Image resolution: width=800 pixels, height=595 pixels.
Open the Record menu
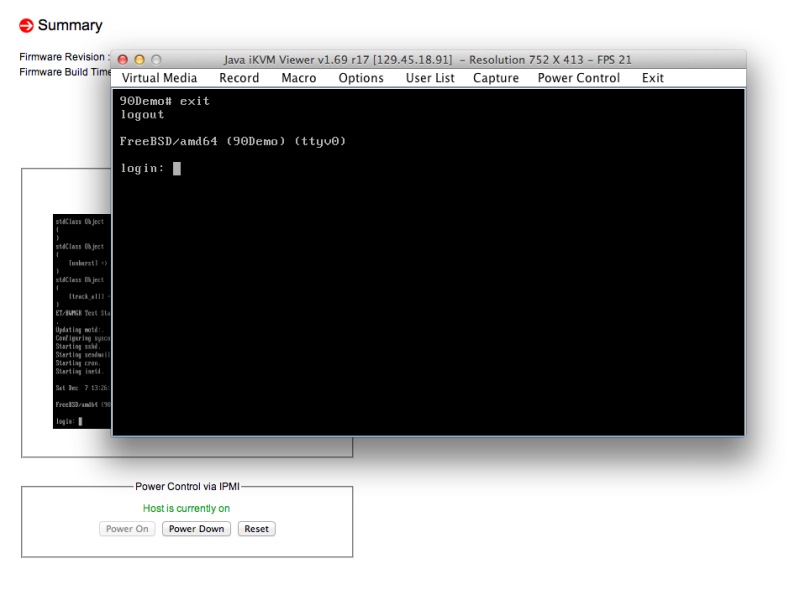tap(239, 78)
